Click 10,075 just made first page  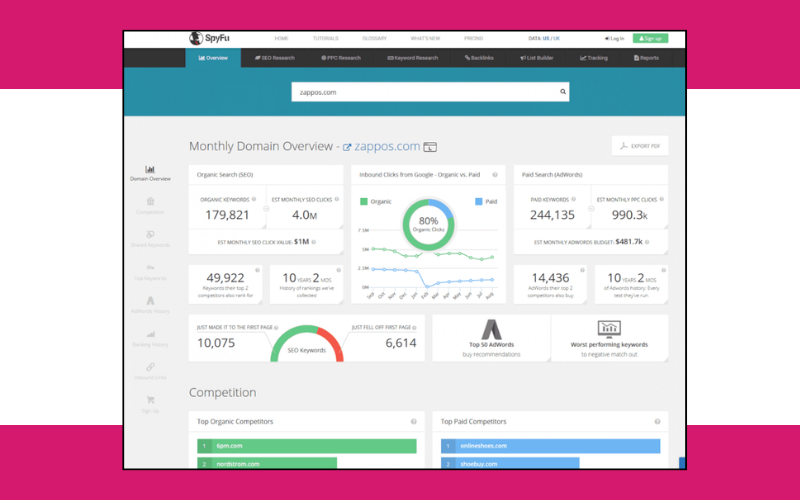pyautogui.click(x=216, y=343)
